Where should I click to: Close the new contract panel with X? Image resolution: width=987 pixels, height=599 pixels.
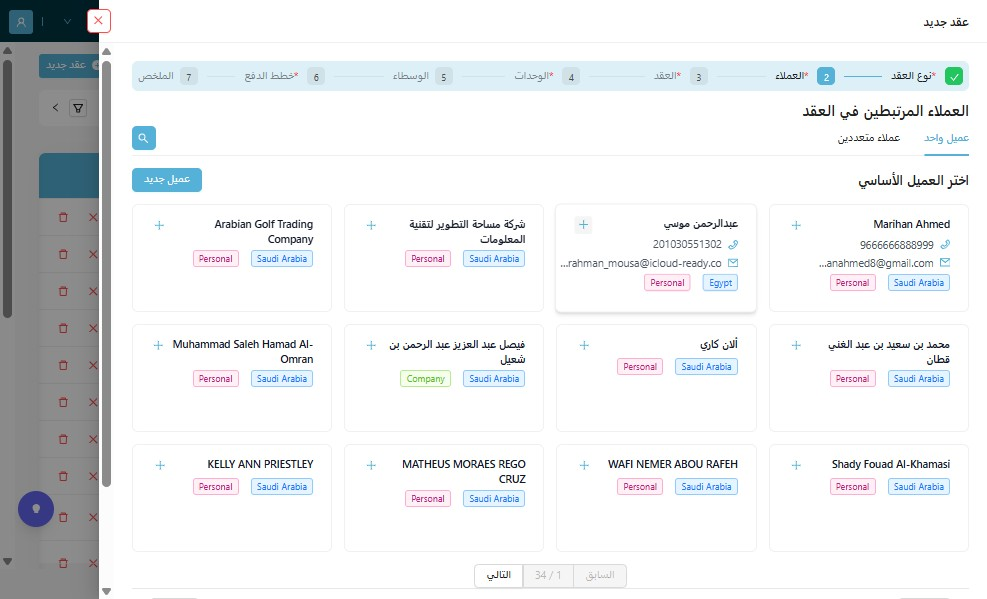(x=98, y=21)
